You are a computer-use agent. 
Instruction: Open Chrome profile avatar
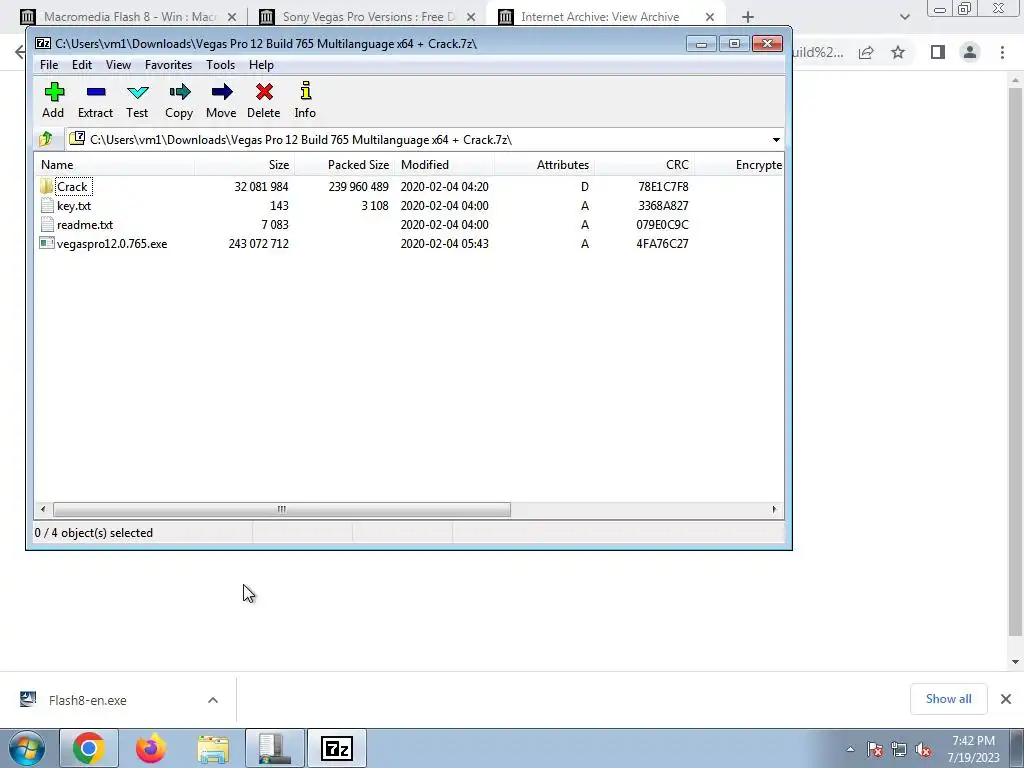970,52
